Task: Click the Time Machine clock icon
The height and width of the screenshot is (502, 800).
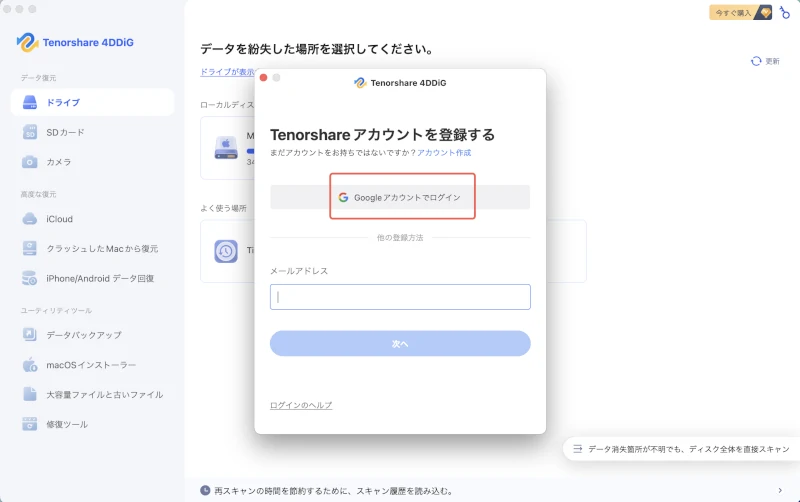Action: 226,251
